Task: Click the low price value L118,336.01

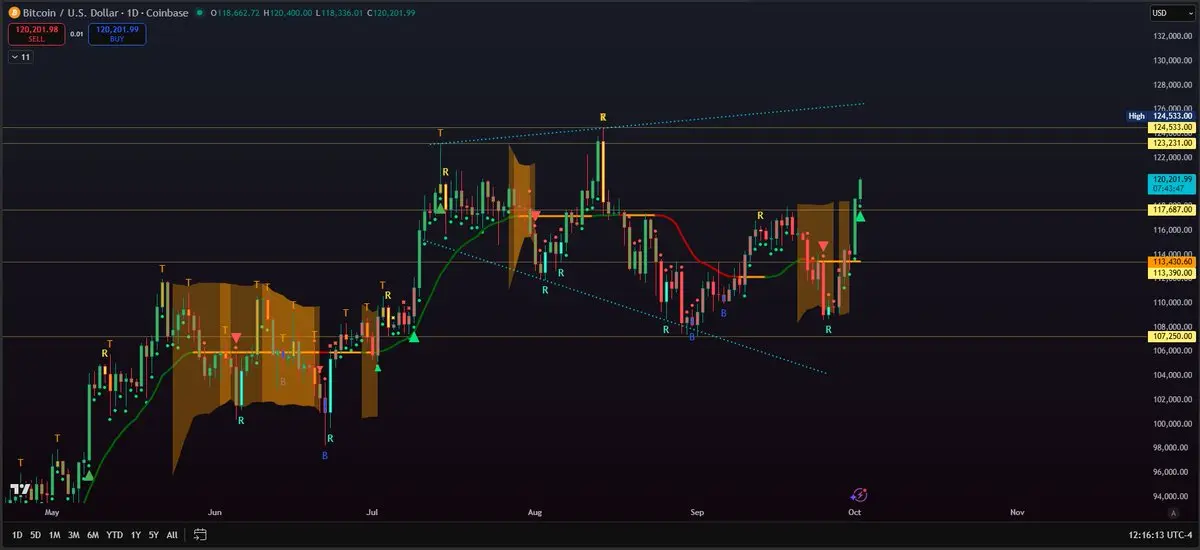Action: pos(341,13)
